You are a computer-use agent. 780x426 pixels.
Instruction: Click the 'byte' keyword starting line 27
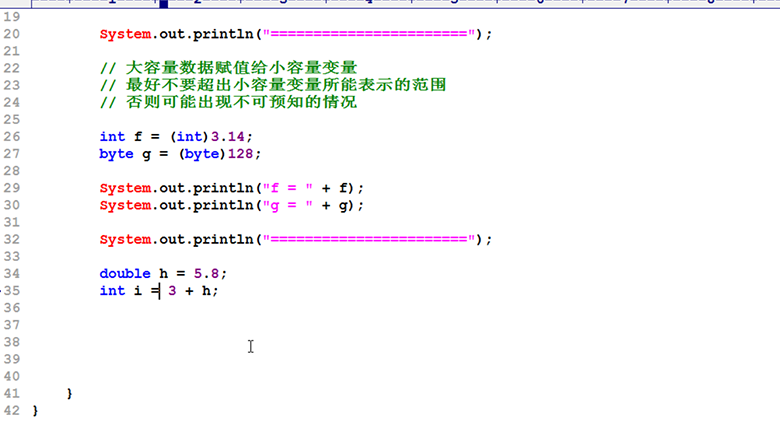116,154
